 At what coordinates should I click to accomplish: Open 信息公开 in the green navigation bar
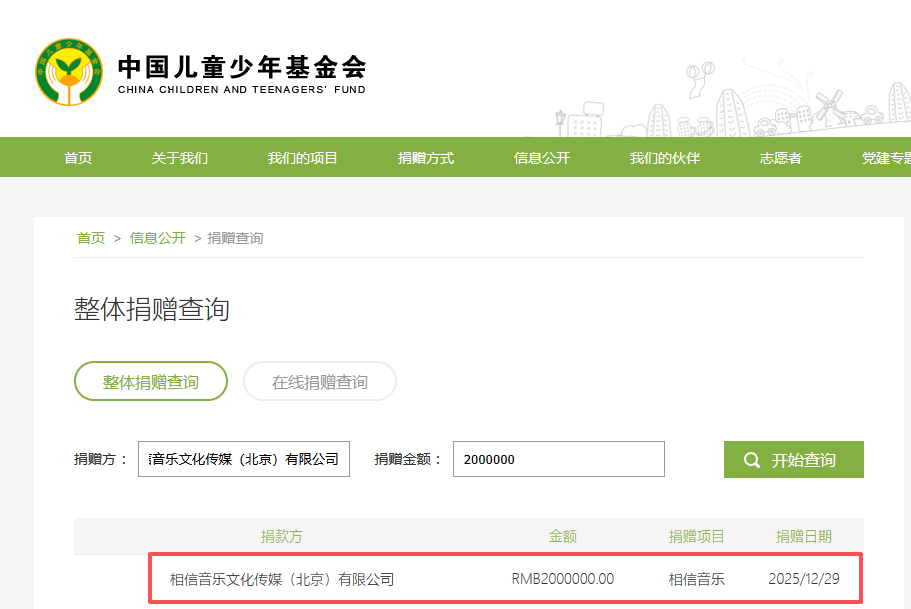coord(542,158)
